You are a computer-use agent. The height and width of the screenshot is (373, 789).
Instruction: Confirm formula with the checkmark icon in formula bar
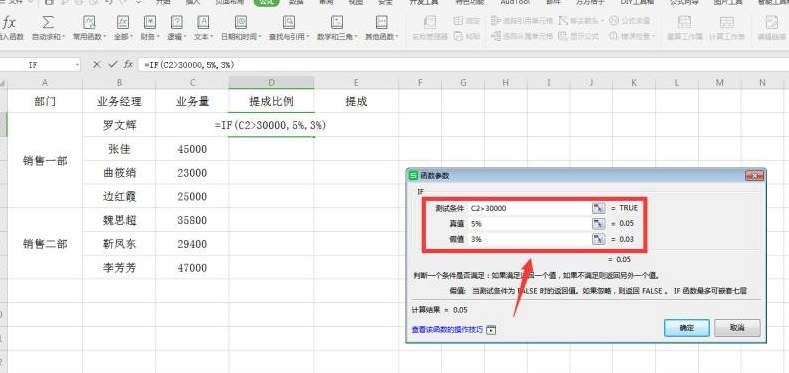coord(113,64)
